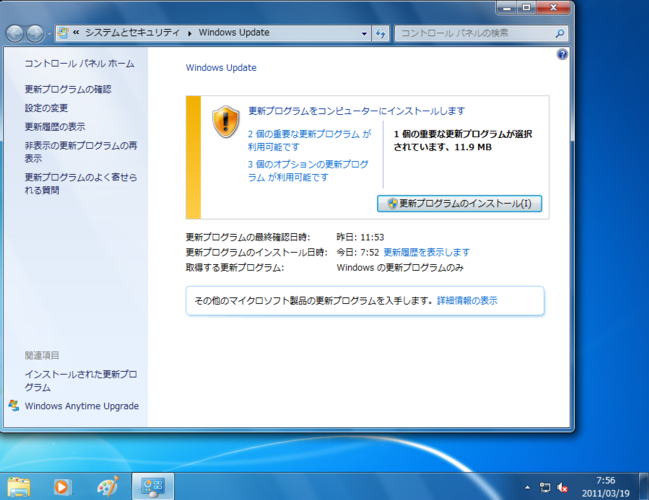
Task: Open the address bar history dropdown
Action: (364, 33)
